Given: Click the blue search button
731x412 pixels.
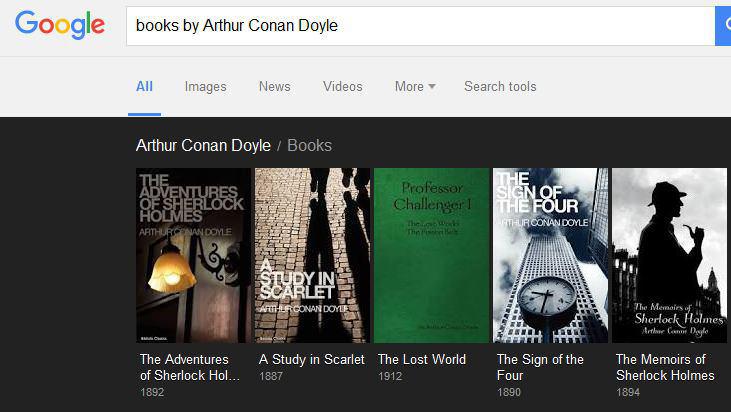Looking at the screenshot, I should tap(723, 26).
